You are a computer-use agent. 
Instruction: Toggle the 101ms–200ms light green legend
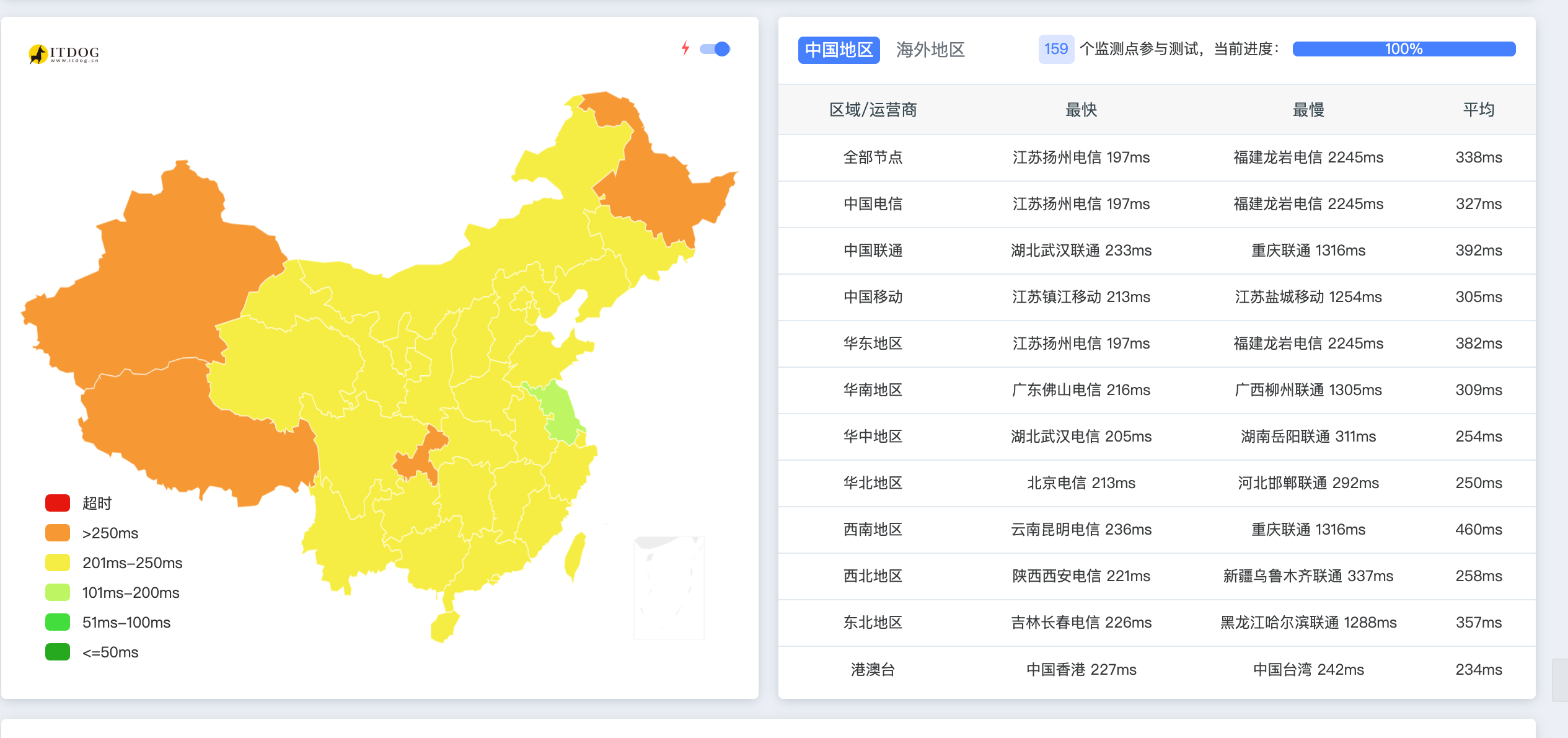click(x=58, y=592)
